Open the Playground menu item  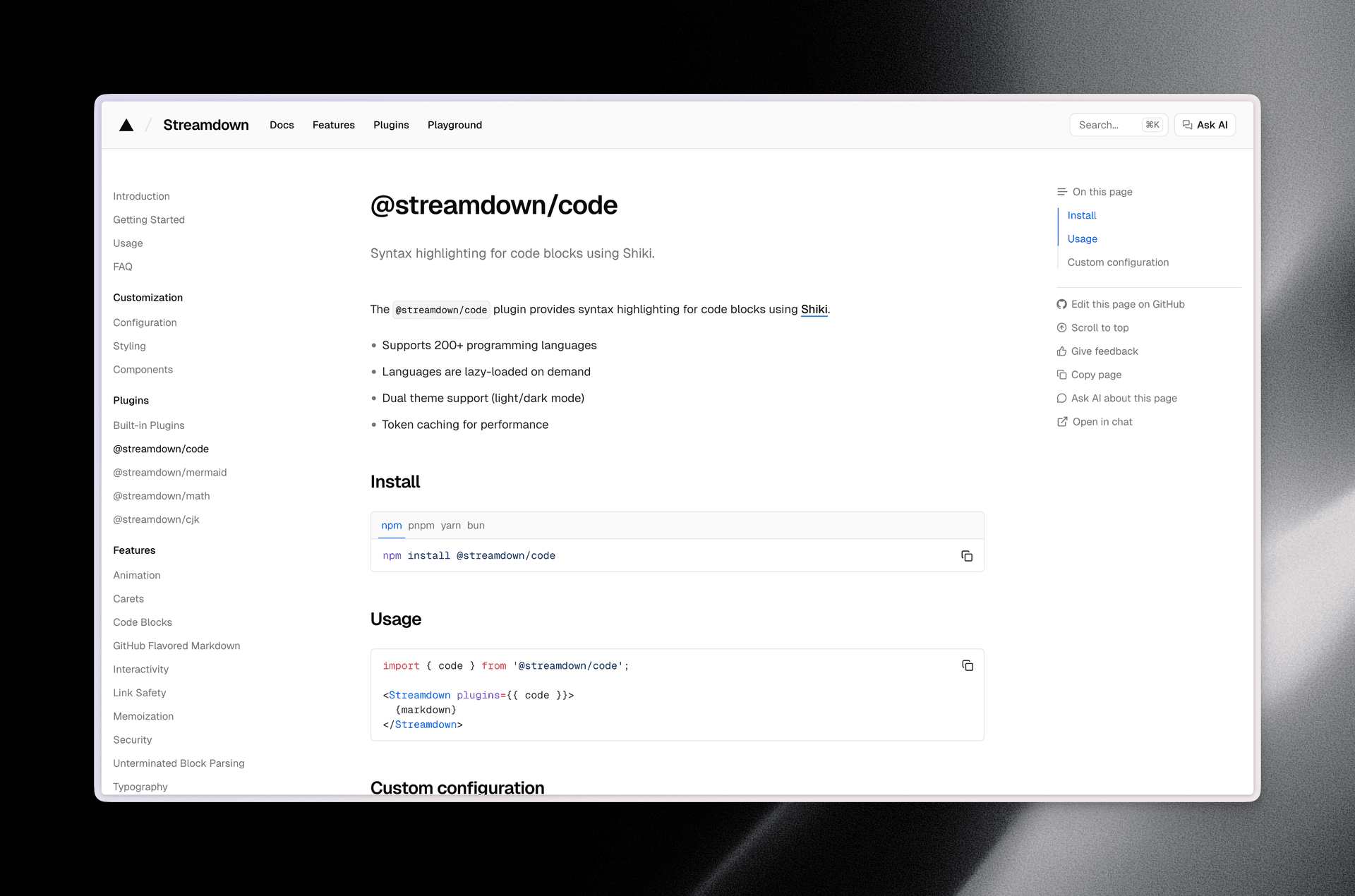tap(454, 125)
